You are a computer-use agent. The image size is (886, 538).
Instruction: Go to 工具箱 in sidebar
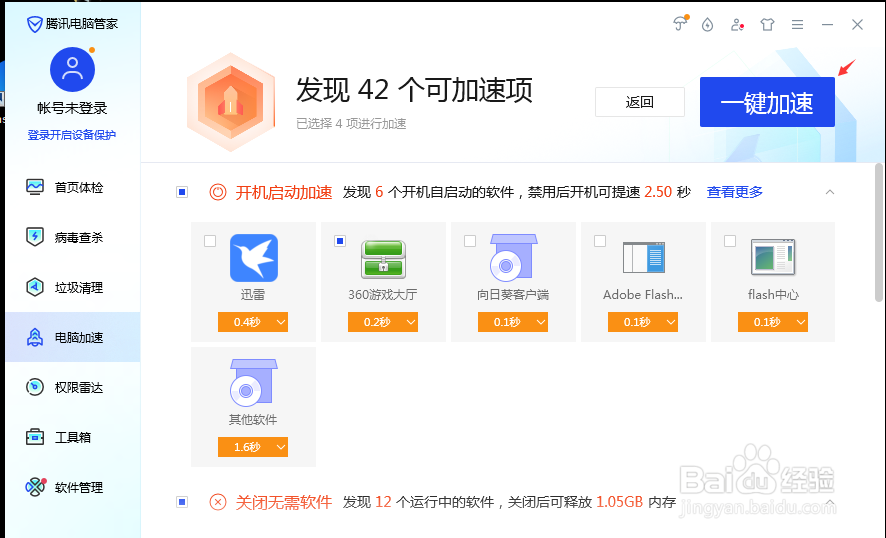coord(73,437)
